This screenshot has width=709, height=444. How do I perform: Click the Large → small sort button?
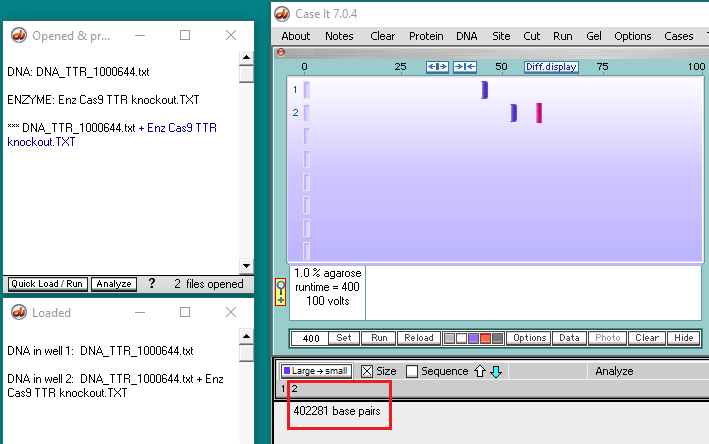click(x=316, y=371)
